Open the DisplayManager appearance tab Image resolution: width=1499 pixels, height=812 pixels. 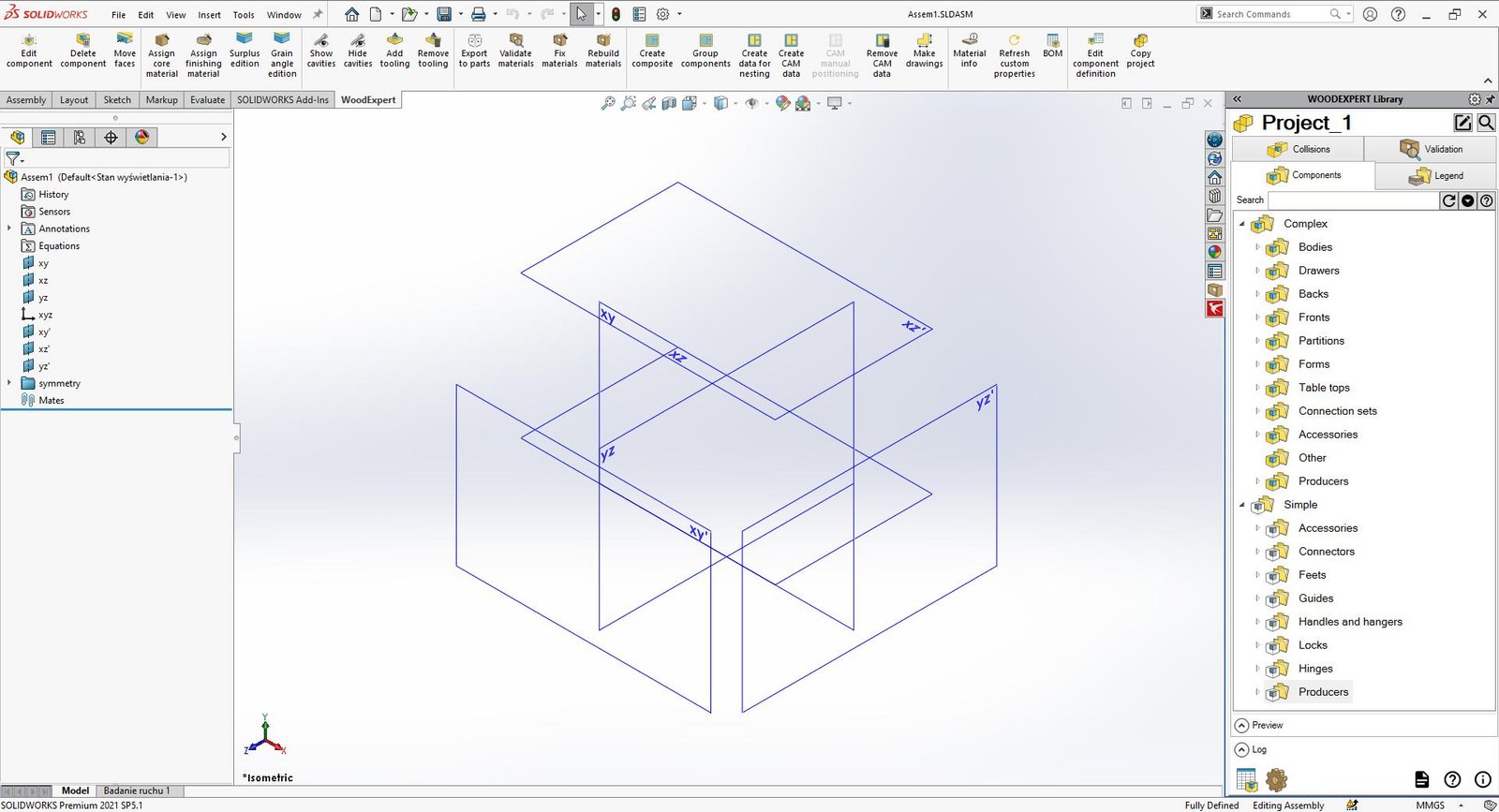pyautogui.click(x=141, y=138)
